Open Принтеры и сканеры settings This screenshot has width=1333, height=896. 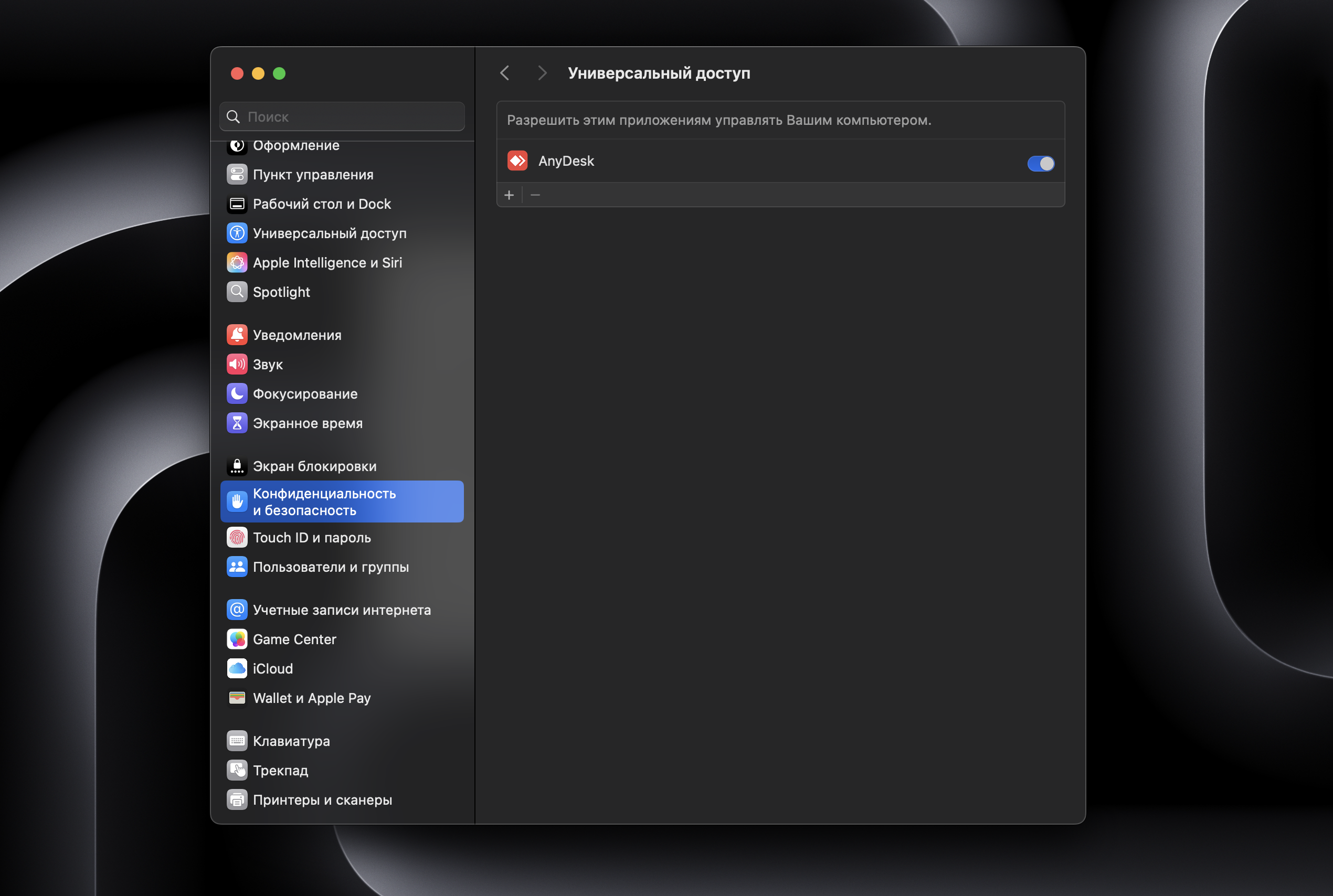342,800
